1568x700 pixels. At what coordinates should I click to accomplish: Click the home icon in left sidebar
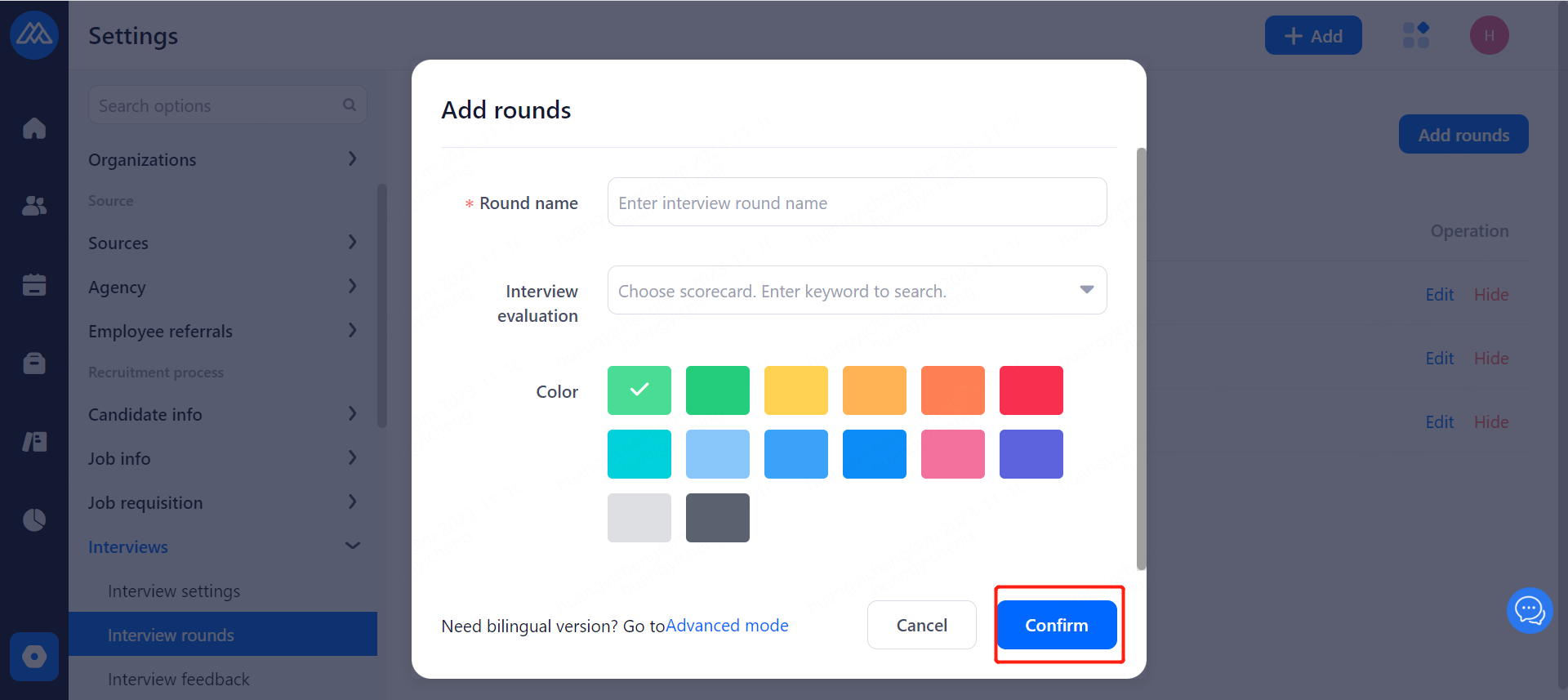tap(34, 128)
